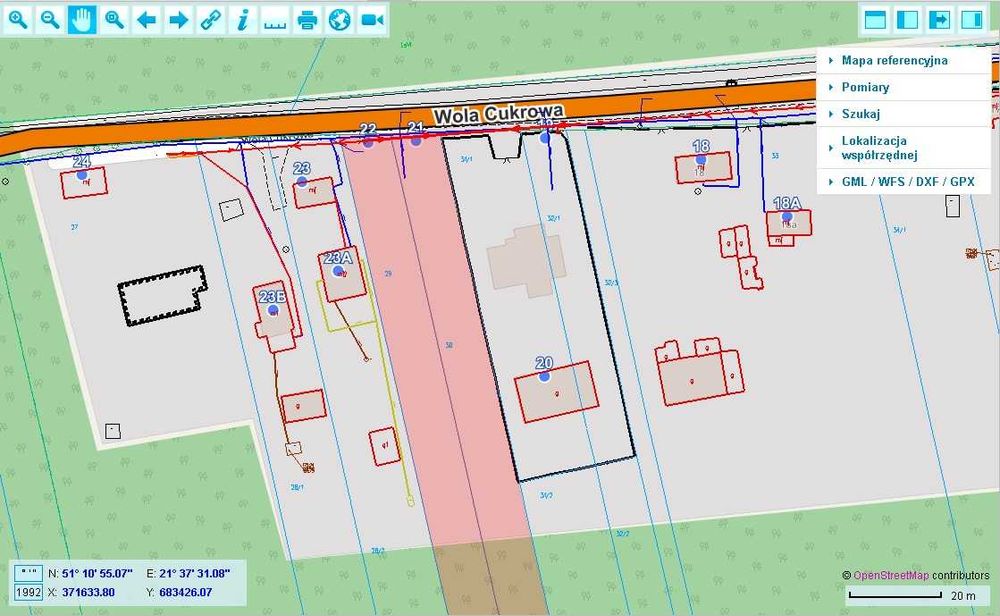Click the dashed black building outline
The image size is (1000, 616).
(x=163, y=295)
